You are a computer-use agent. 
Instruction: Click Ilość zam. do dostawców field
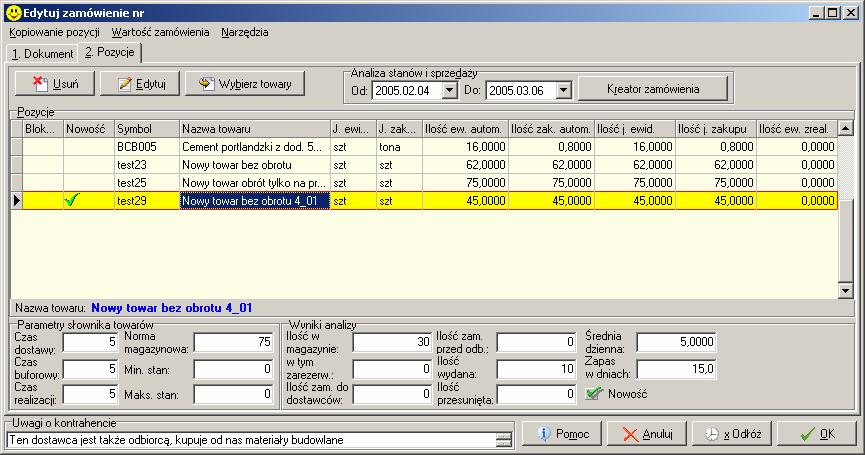coord(392,394)
